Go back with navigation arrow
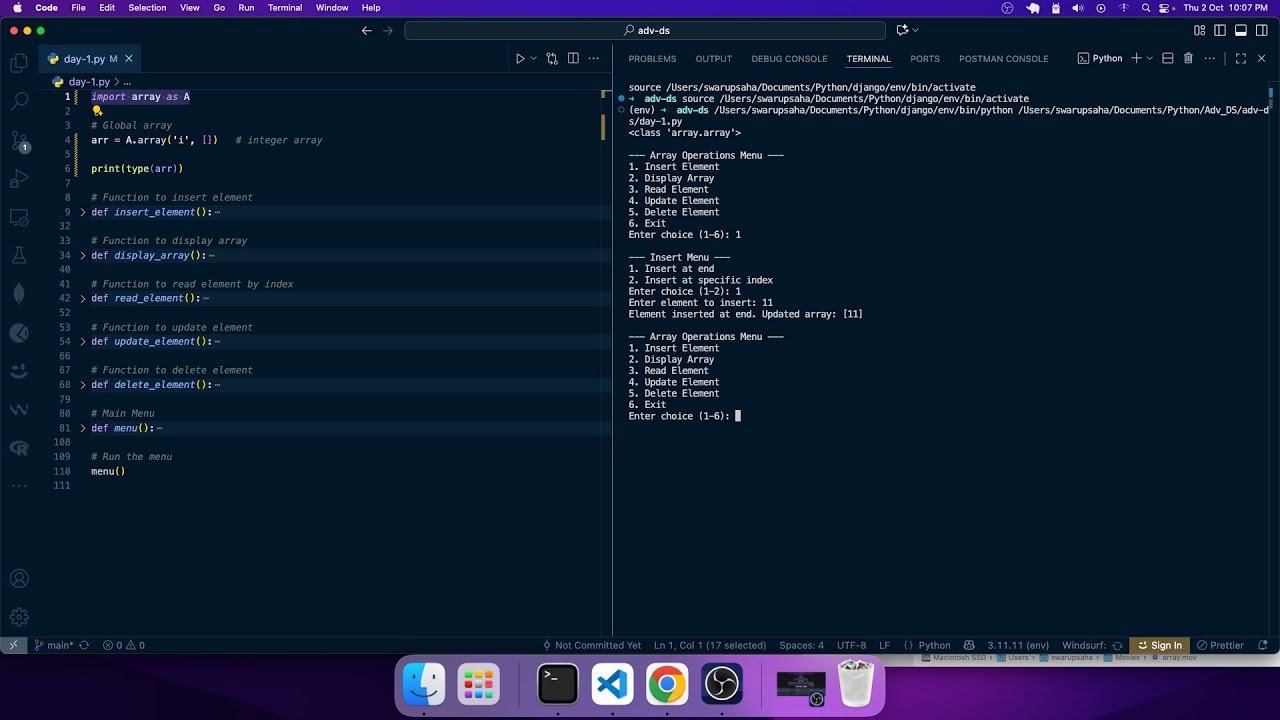1280x720 pixels. click(367, 31)
